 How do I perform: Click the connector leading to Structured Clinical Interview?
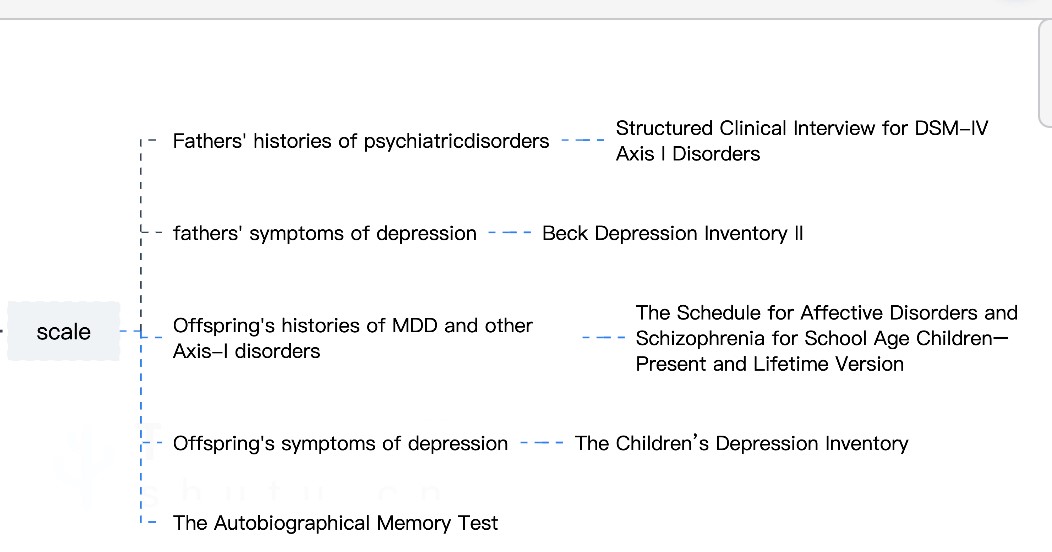(583, 141)
